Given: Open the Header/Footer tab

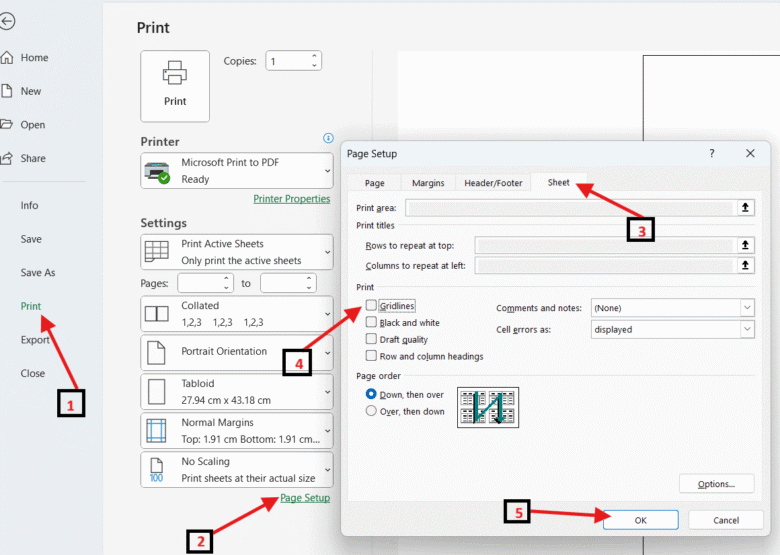Looking at the screenshot, I should [x=493, y=183].
